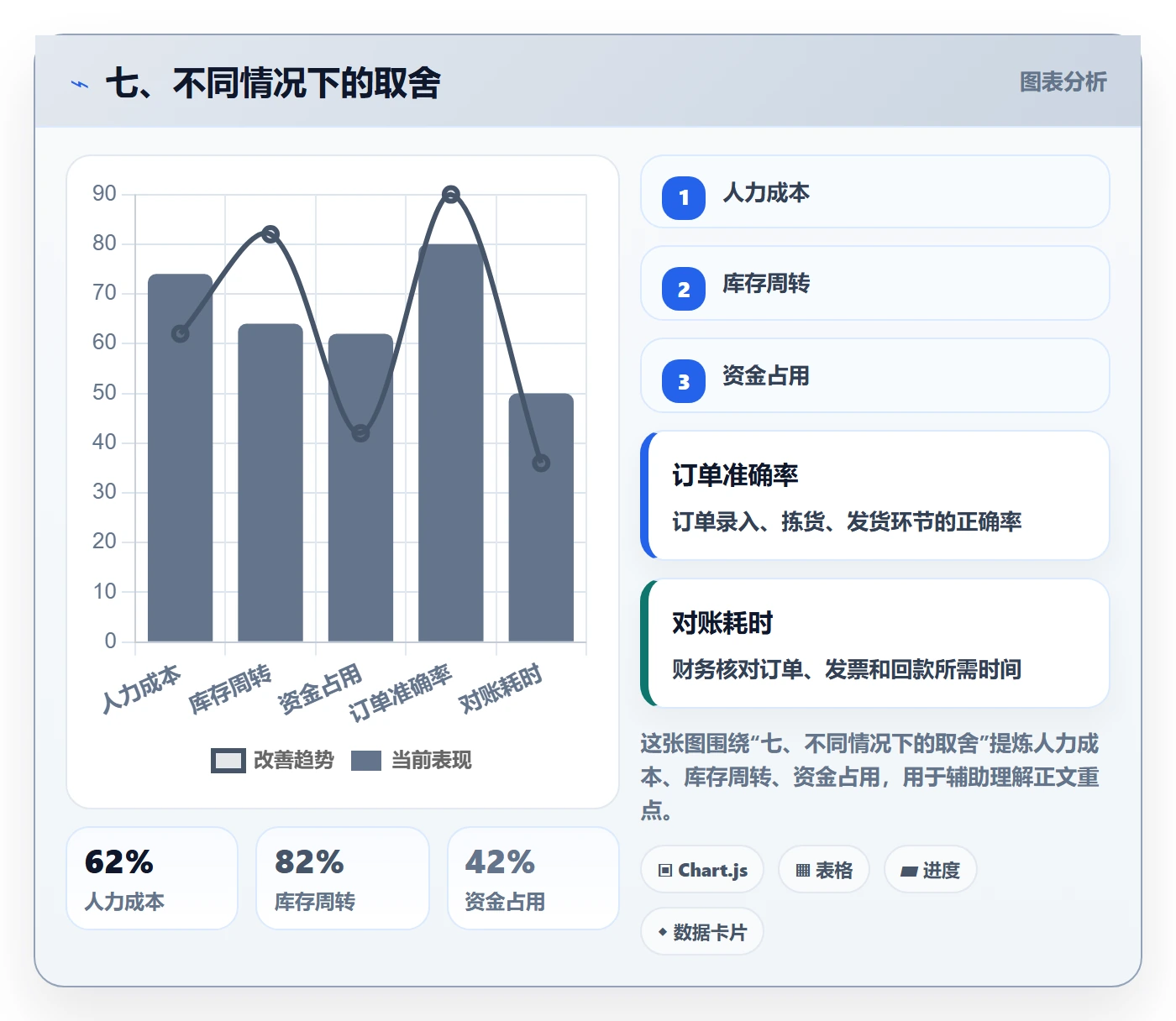Viewport: 1176px width, 1021px height.
Task: Click the 图表分析 label in the header
Action: coord(1063,81)
